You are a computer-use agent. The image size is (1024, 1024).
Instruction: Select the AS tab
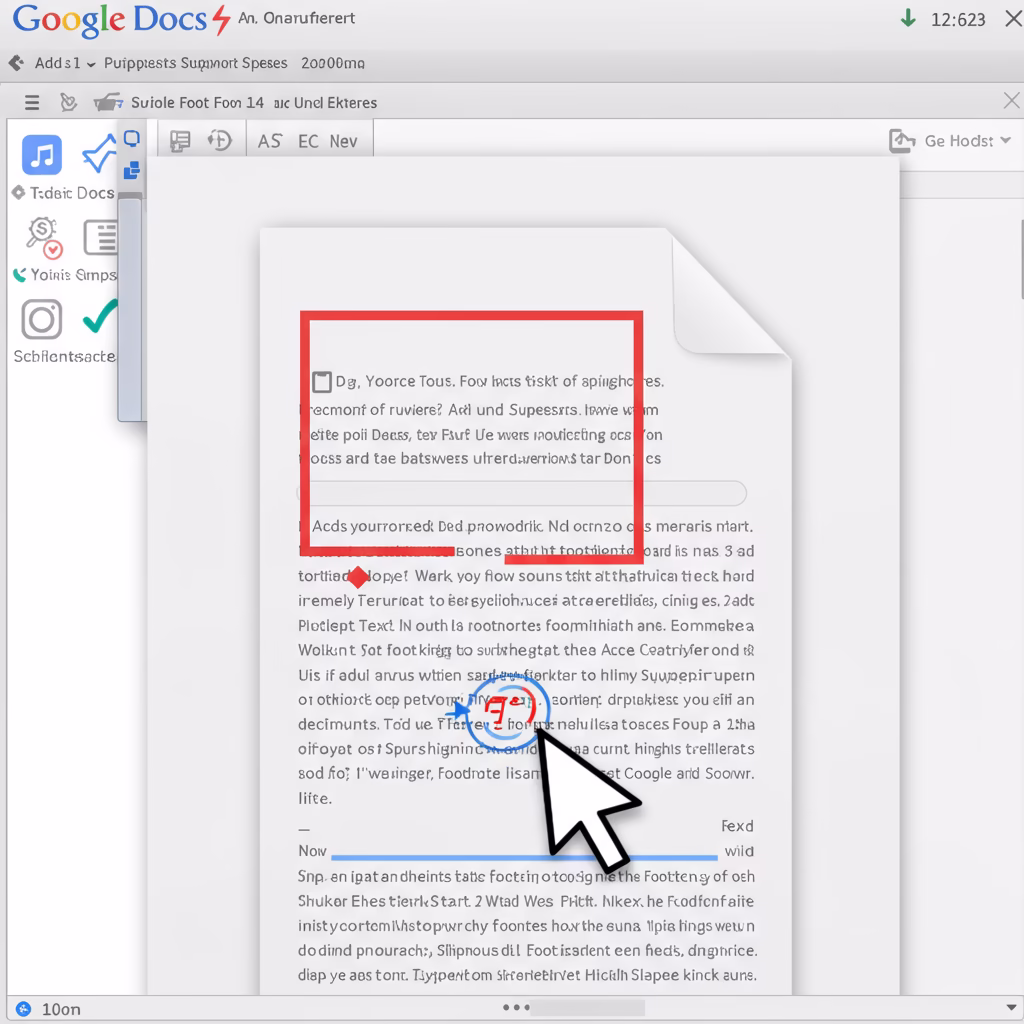point(270,141)
